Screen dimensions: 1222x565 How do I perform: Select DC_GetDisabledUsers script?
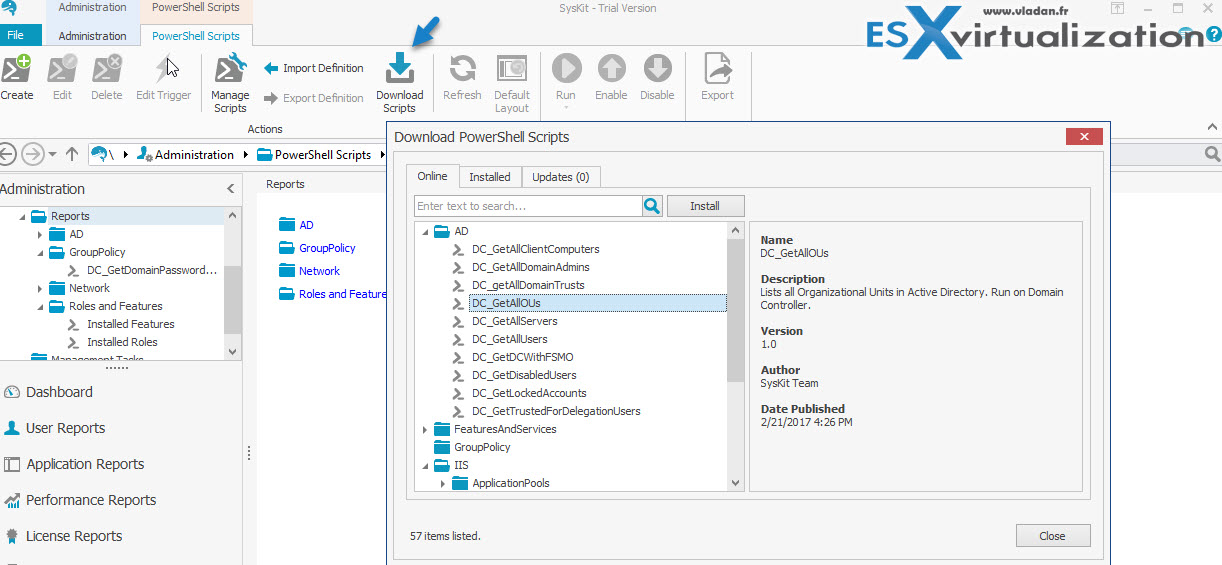tap(524, 375)
